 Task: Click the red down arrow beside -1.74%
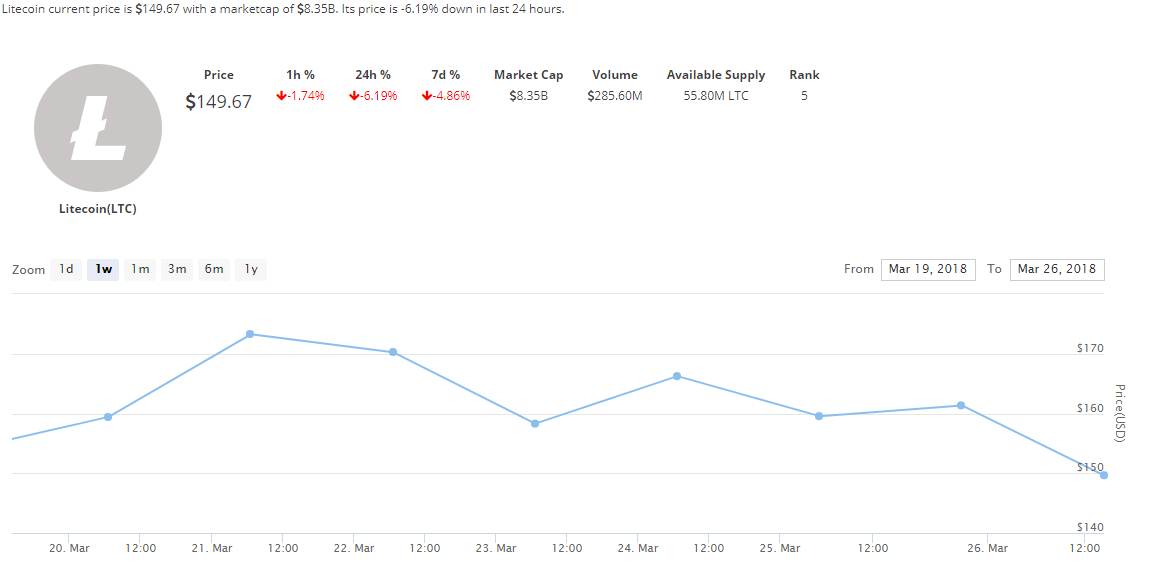click(281, 96)
